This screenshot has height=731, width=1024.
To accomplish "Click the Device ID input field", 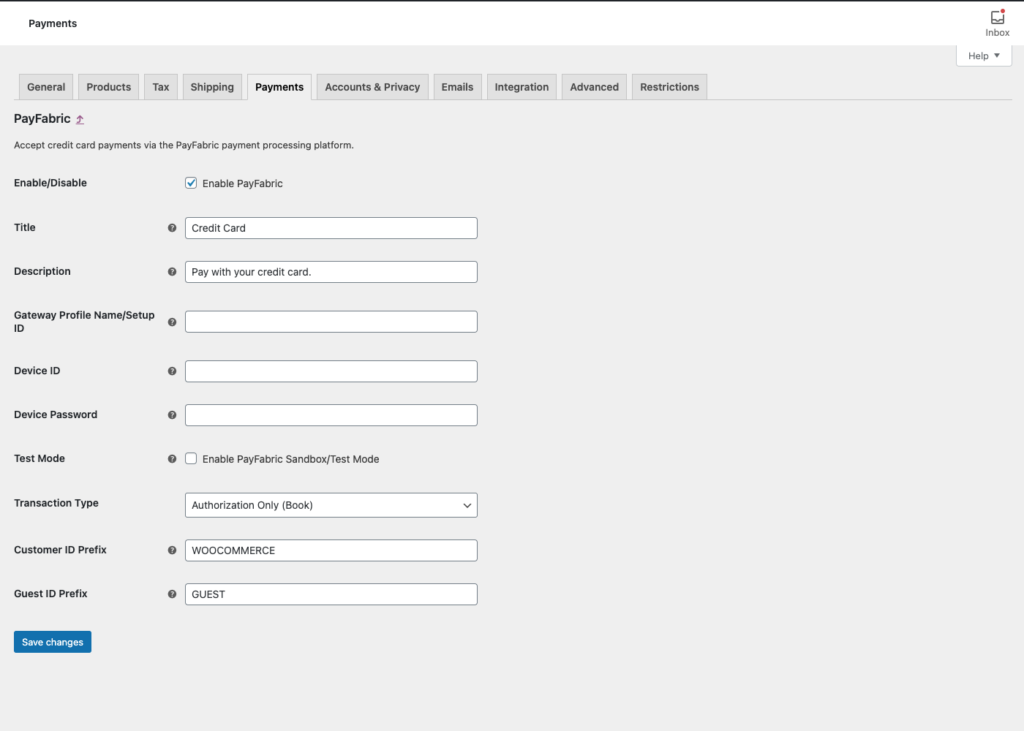I will tap(331, 371).
